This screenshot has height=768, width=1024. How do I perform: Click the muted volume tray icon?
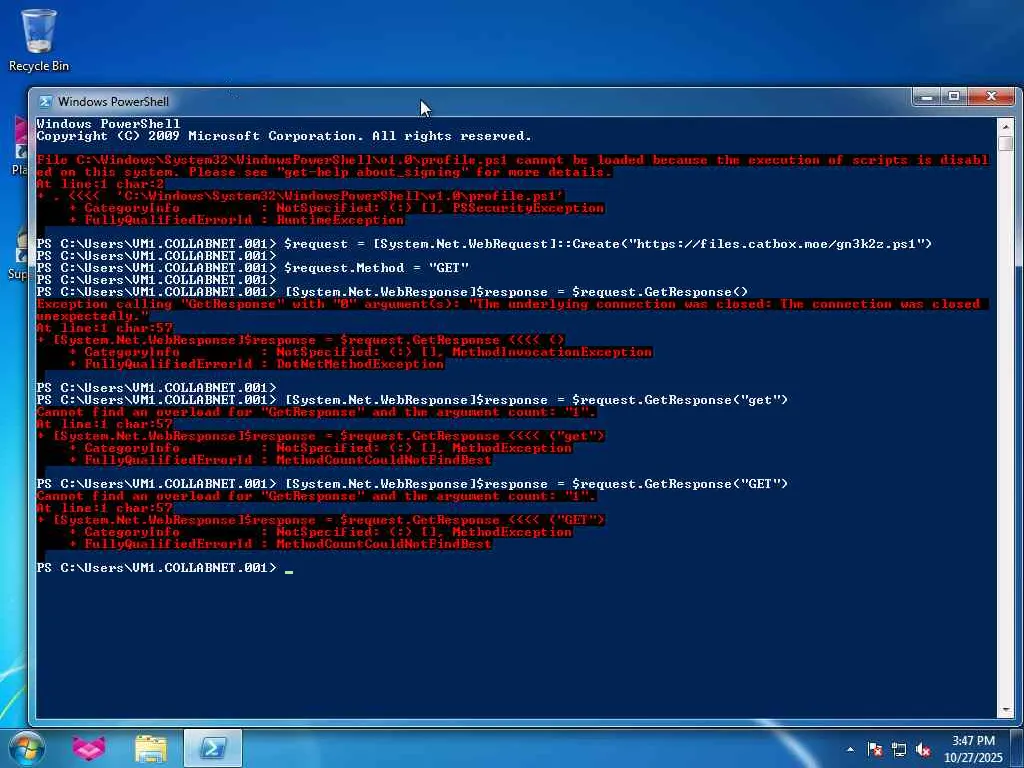point(923,749)
